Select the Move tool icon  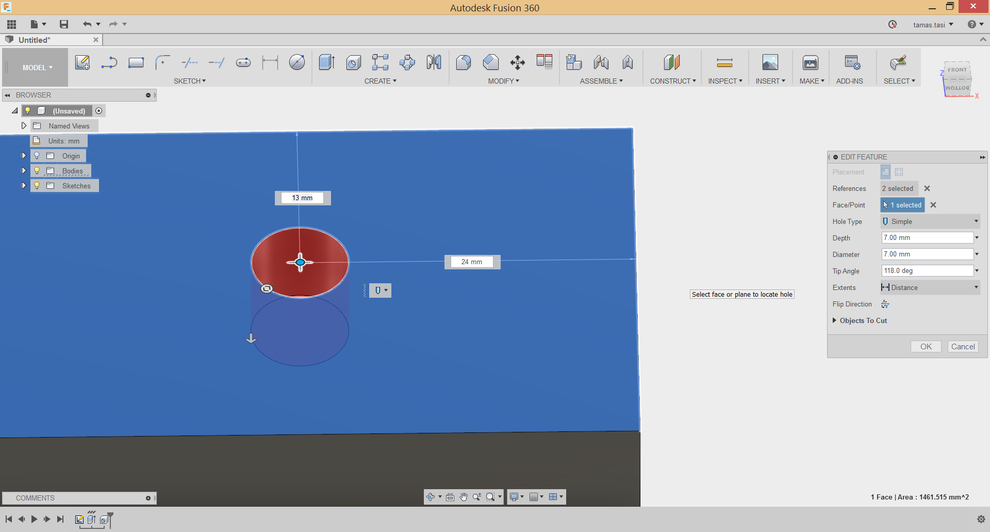[x=518, y=62]
